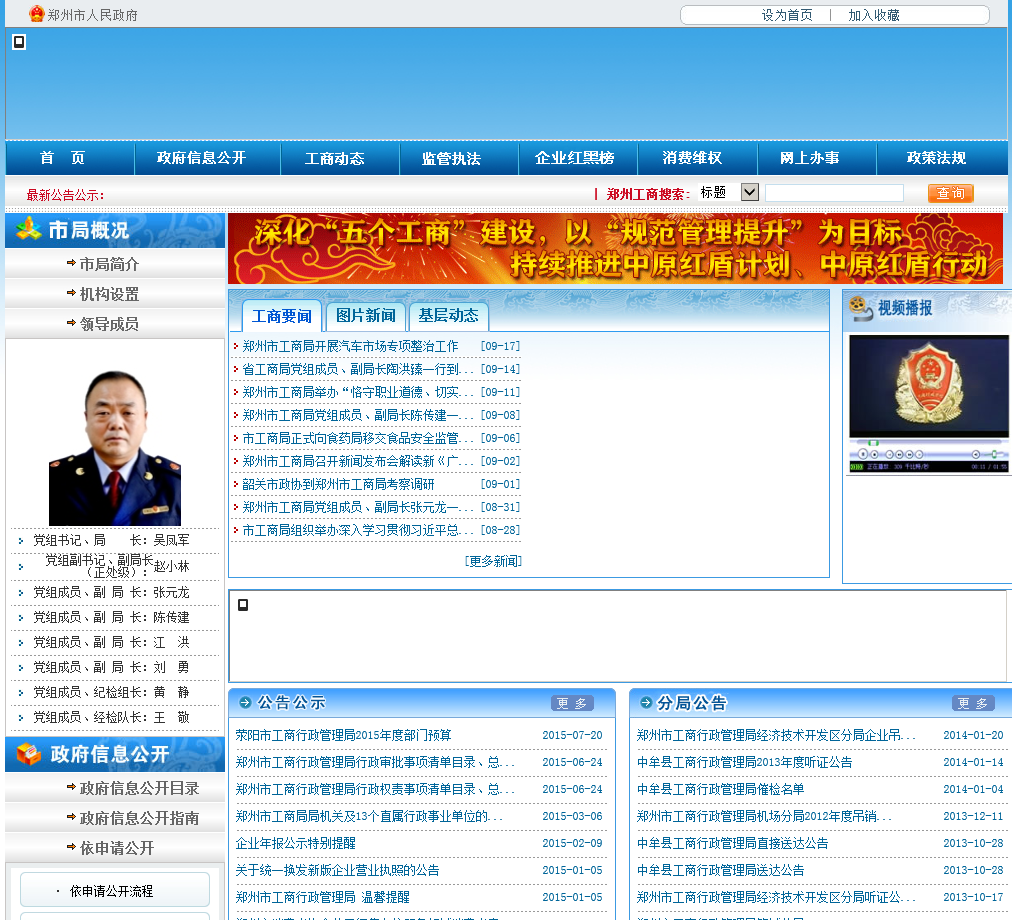
Task: Open news 郑州市工商局开展汽车市场专项整治工作
Action: coord(350,346)
